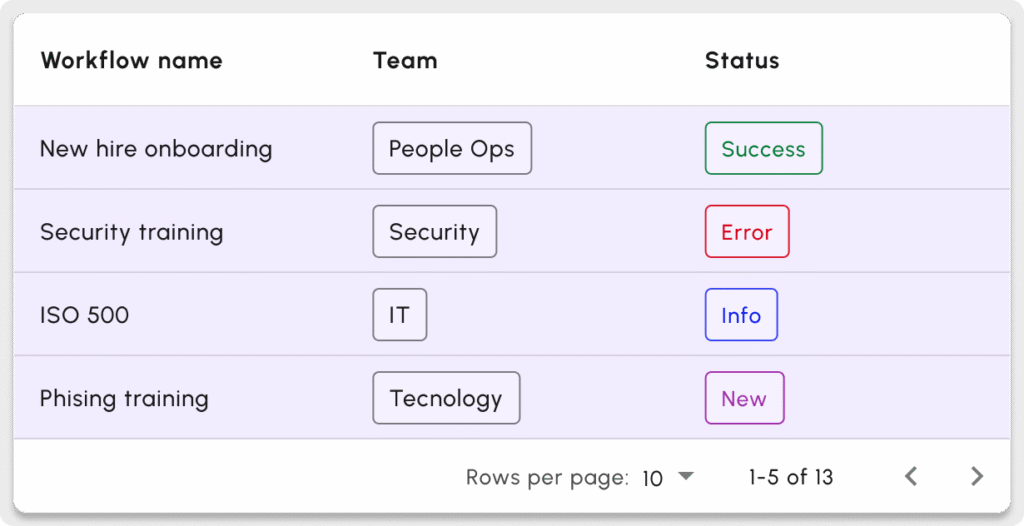This screenshot has width=1024, height=526.
Task: Select the New status badge
Action: [x=744, y=398]
